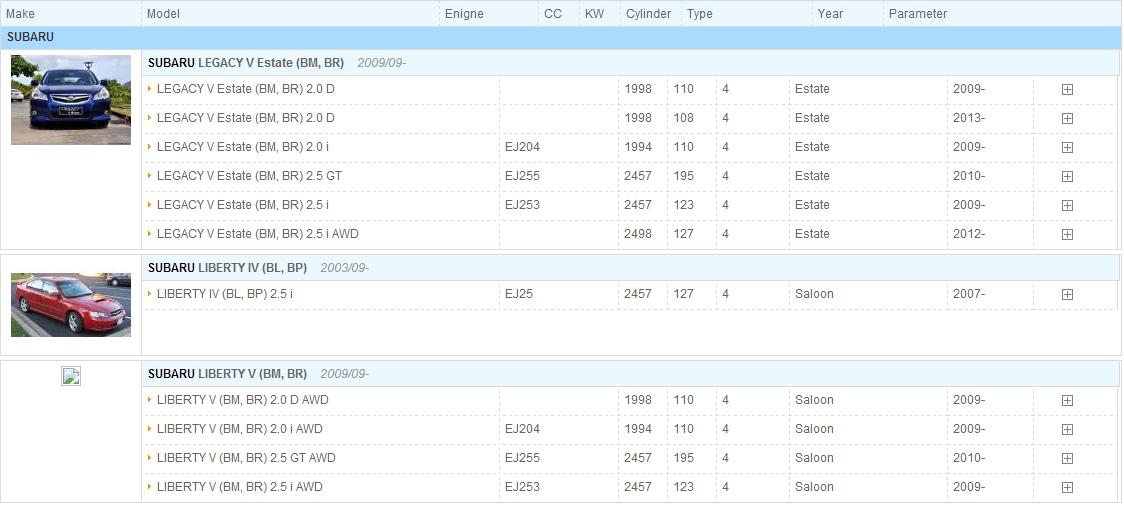Viewport: 1124px width, 505px height.
Task: Expand parameters for Legacy V Estate 2.0 D 108 KW row
Action: [1067, 118]
